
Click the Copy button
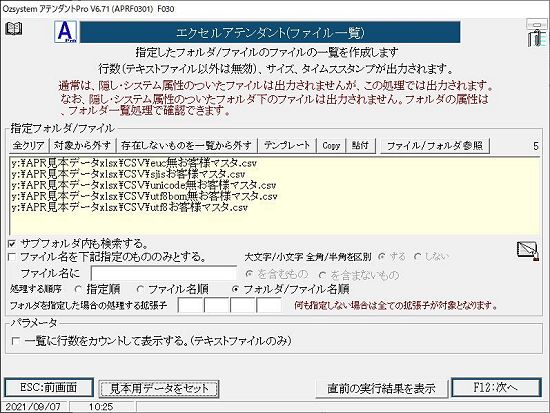pyautogui.click(x=331, y=146)
